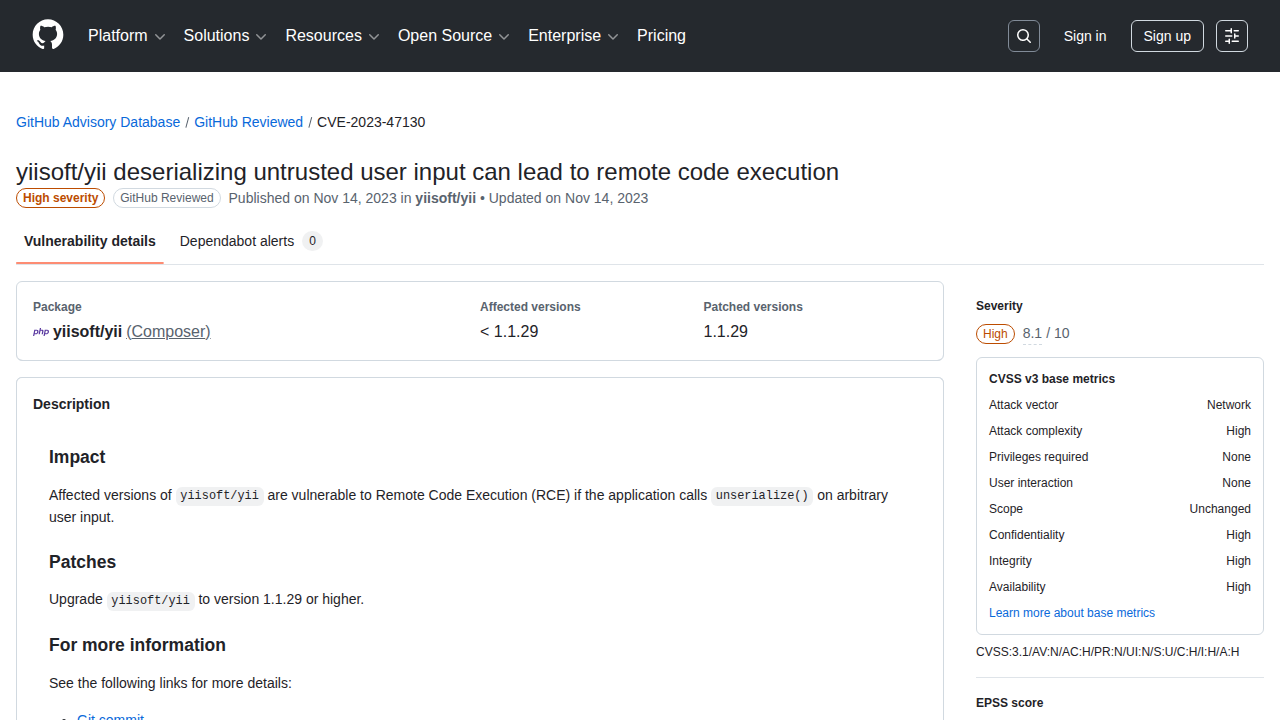Viewport: 1280px width, 720px height.
Task: Click the High severity label
Action: pyautogui.click(x=60, y=198)
